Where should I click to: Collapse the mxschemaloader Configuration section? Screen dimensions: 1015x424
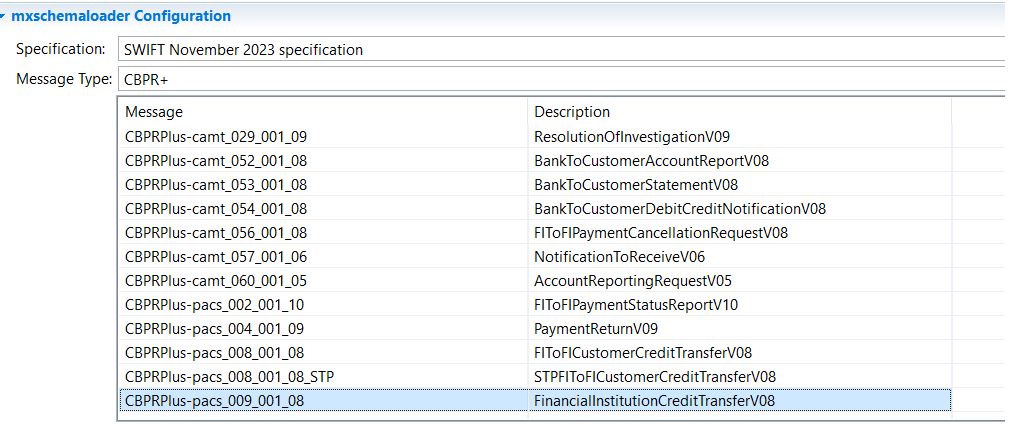click(5, 16)
